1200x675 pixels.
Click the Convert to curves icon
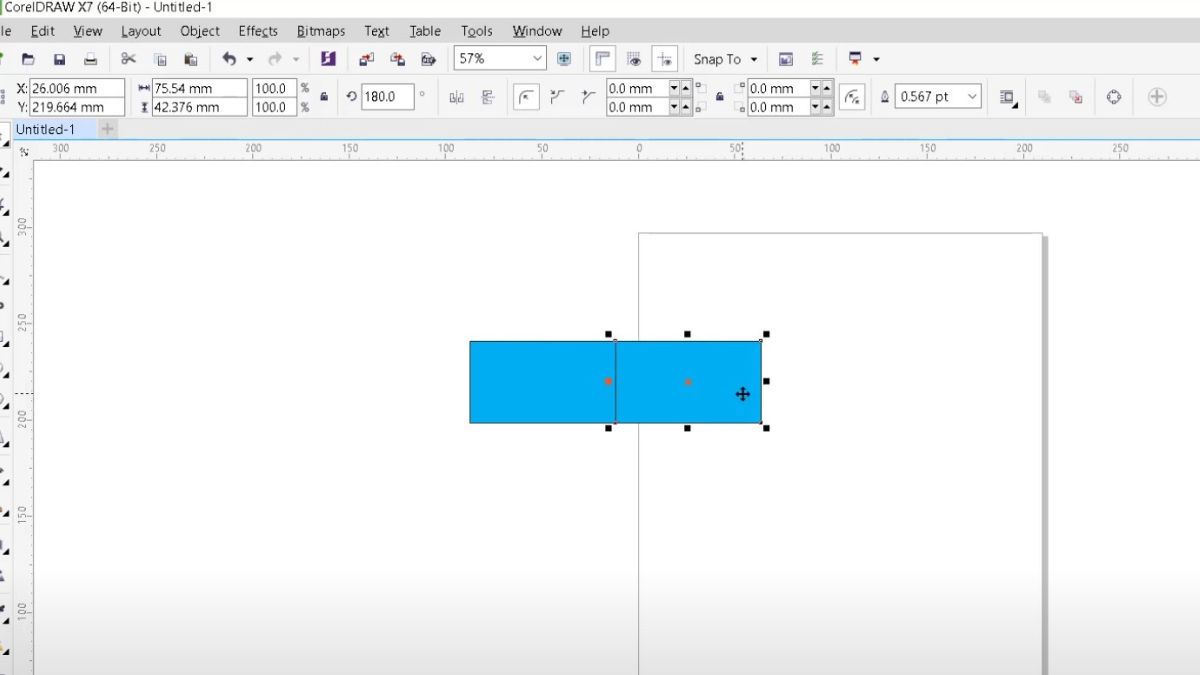coord(1114,97)
